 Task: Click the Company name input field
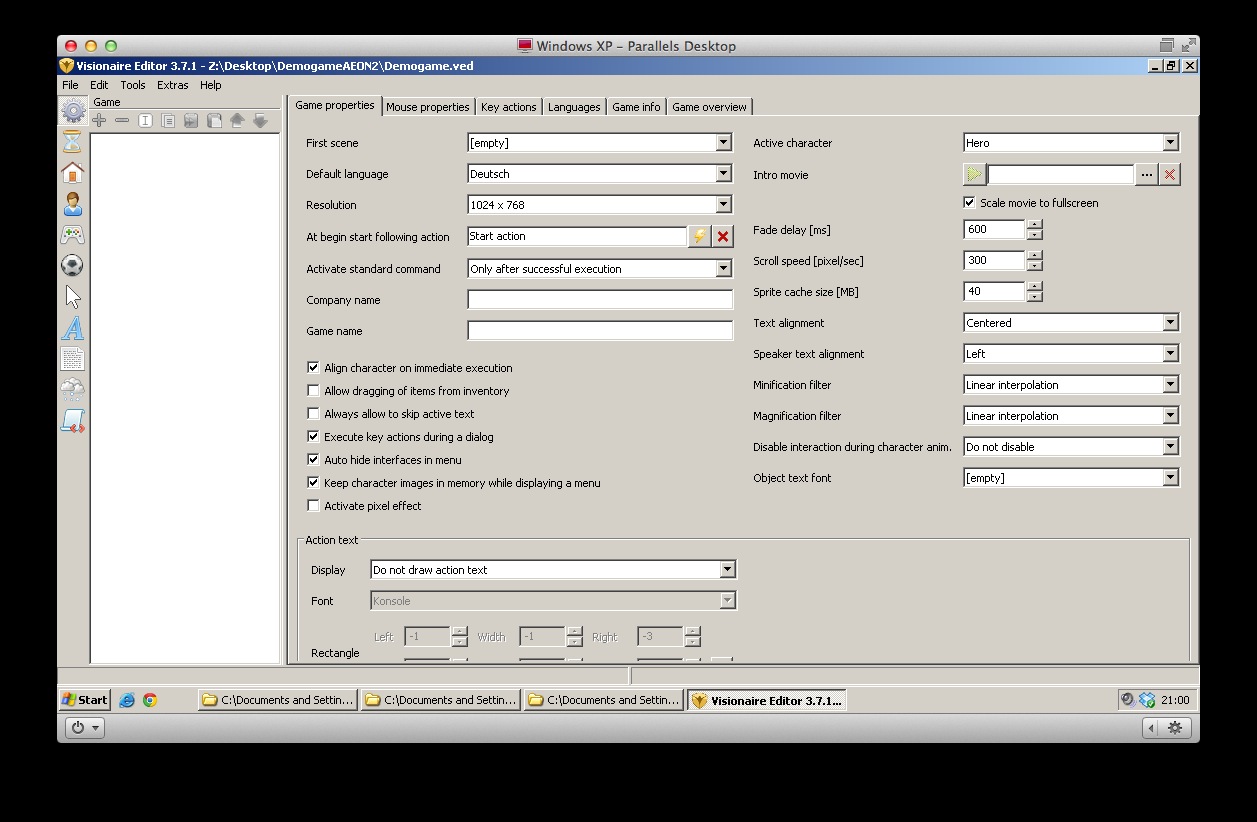600,300
